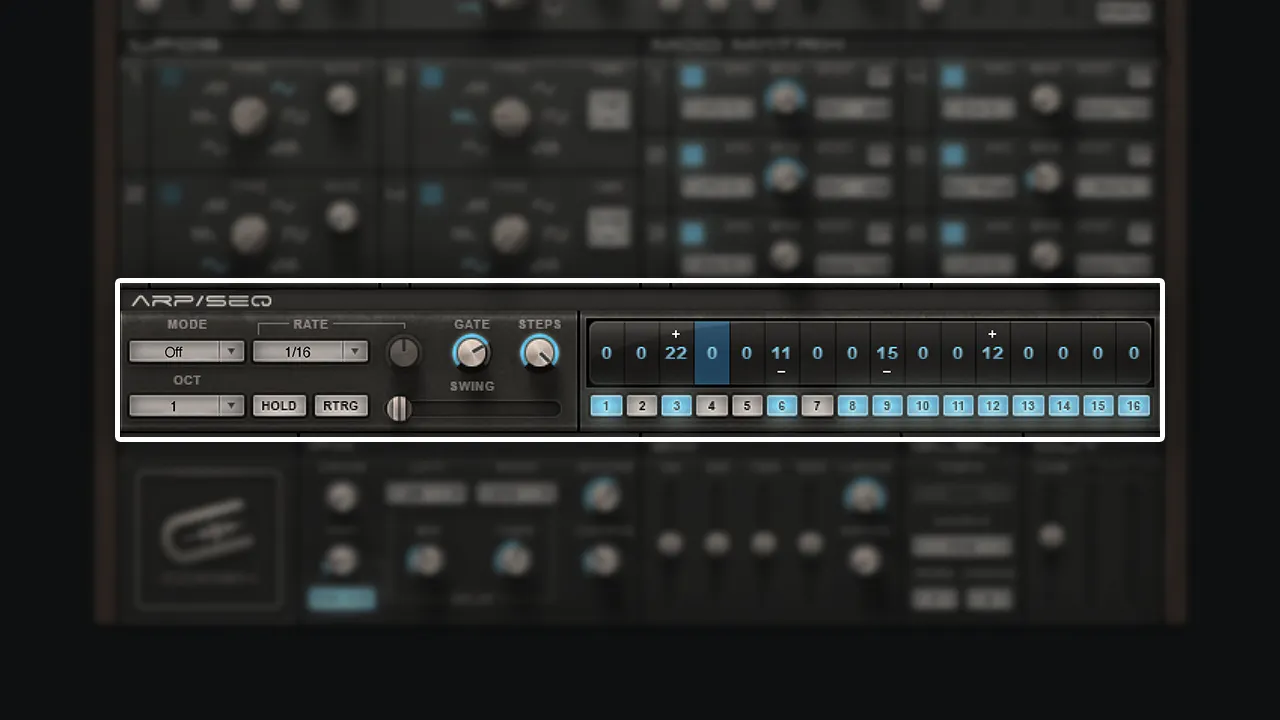Toggle sequencer step button 11
The width and height of the screenshot is (1280, 720).
click(958, 406)
